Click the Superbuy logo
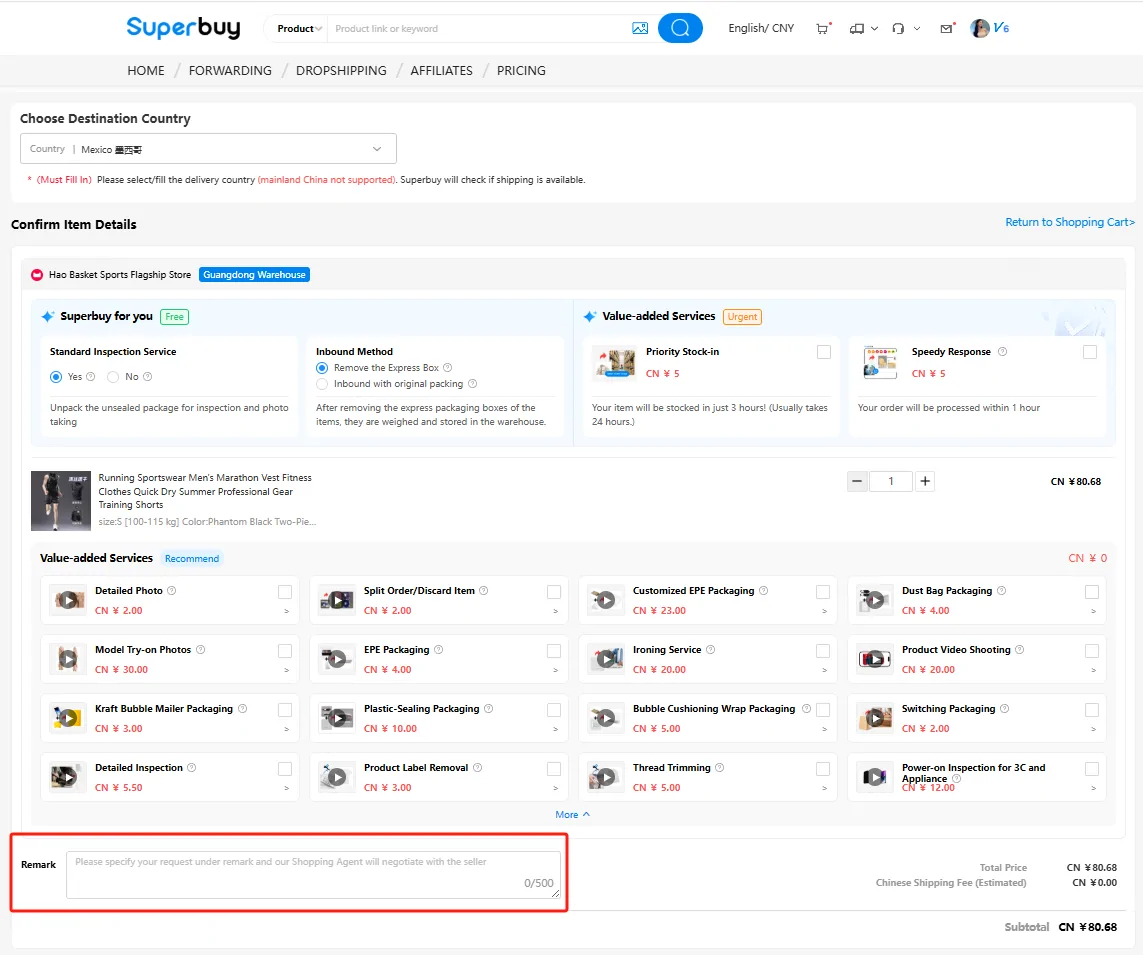The width and height of the screenshot is (1143, 955). (183, 28)
